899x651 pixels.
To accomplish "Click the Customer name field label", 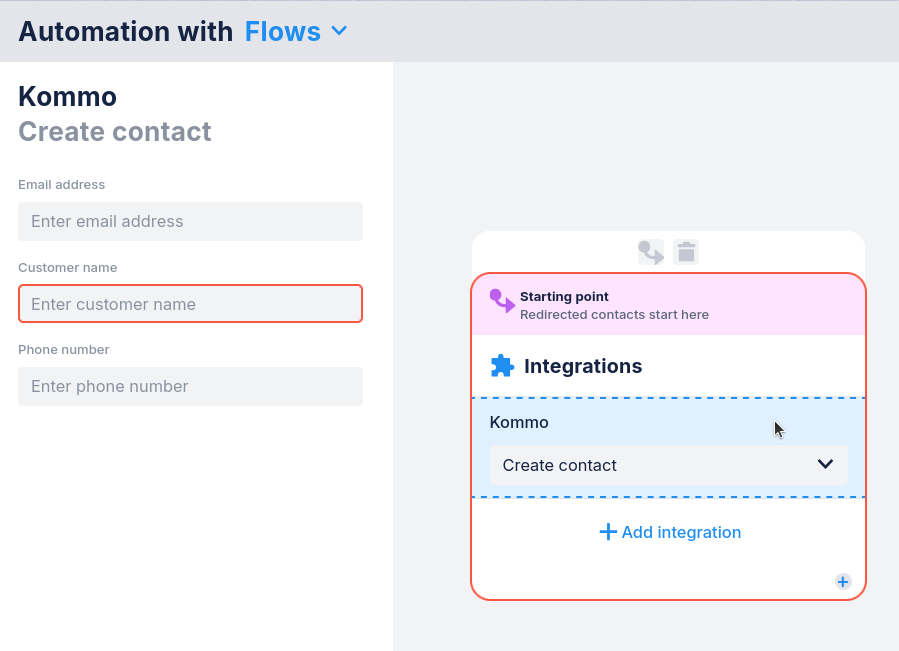I will coord(67,268).
